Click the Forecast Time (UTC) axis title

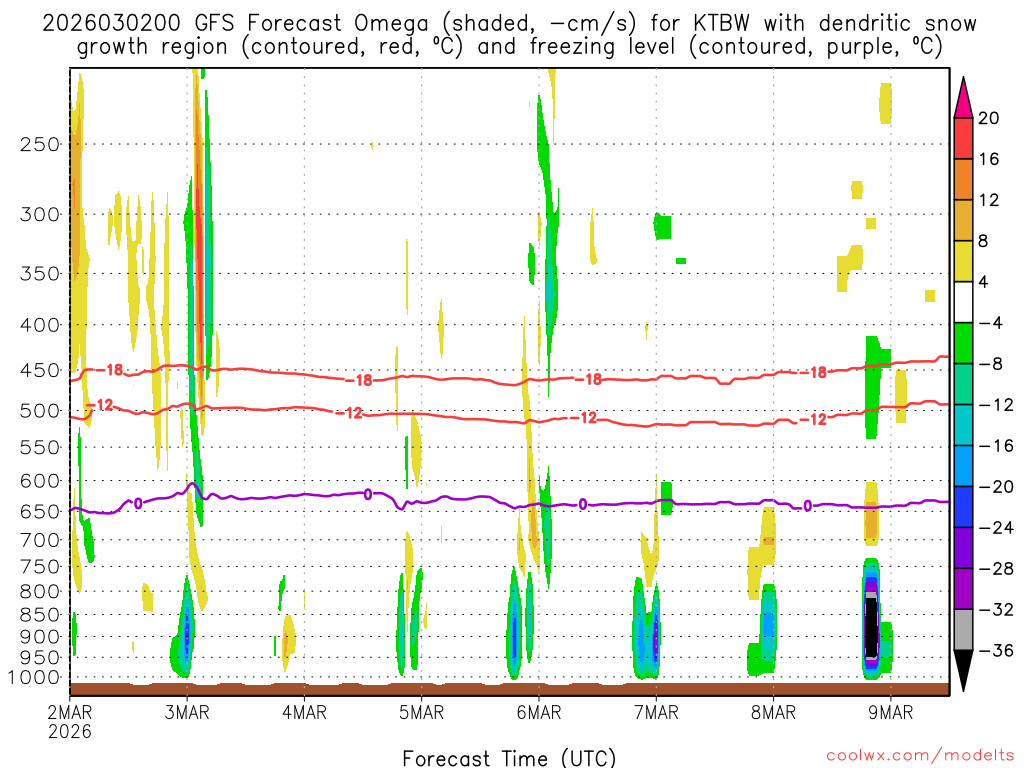[x=510, y=757]
